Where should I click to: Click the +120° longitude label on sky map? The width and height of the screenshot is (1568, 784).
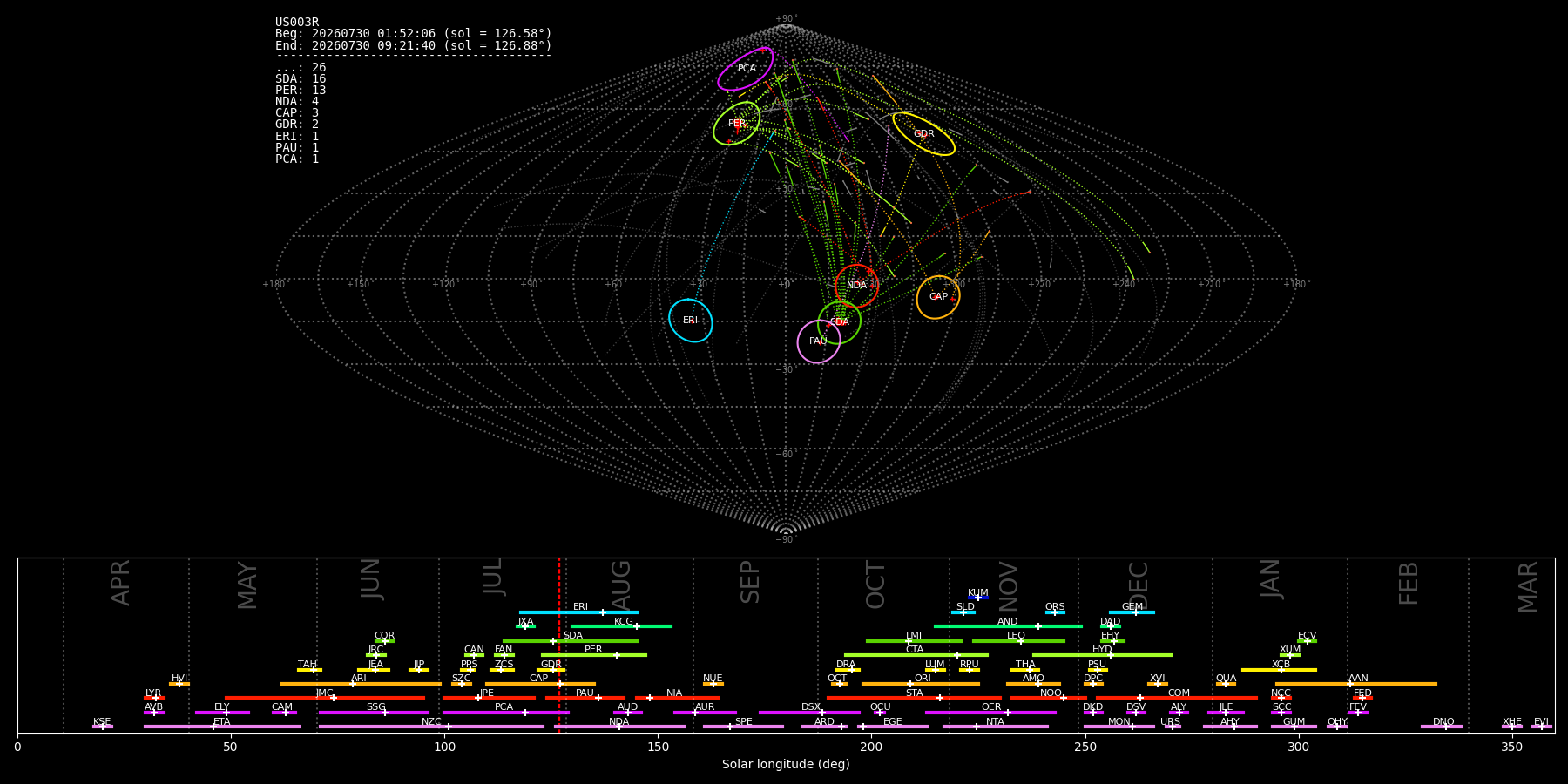click(443, 285)
